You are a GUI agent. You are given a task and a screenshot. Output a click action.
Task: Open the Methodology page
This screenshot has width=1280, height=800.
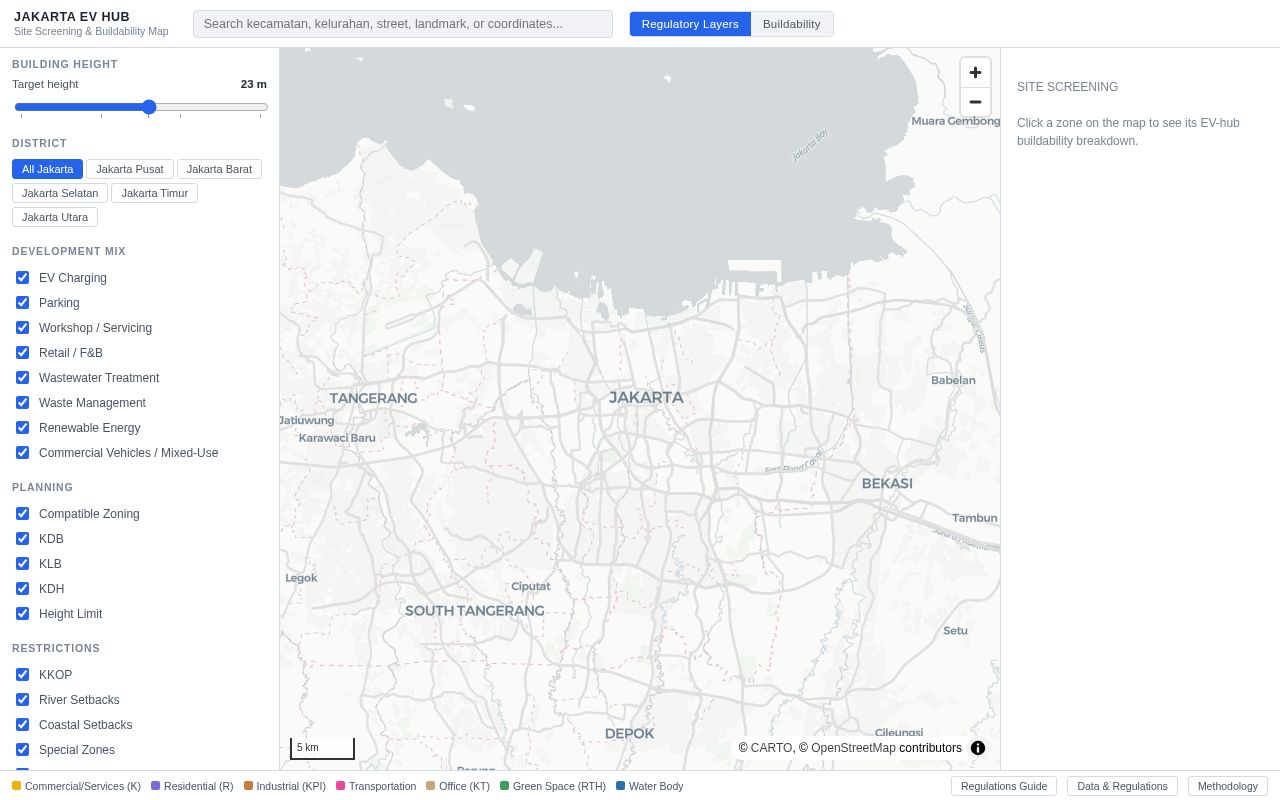point(1228,786)
